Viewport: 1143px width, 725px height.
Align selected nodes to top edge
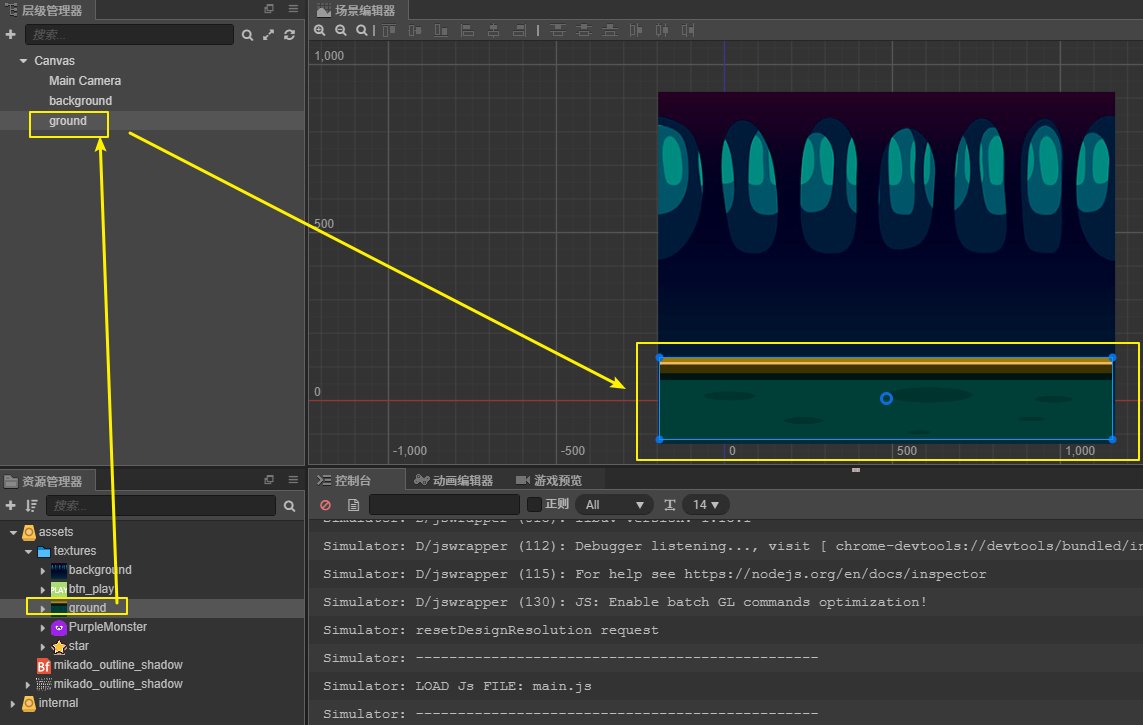click(389, 30)
